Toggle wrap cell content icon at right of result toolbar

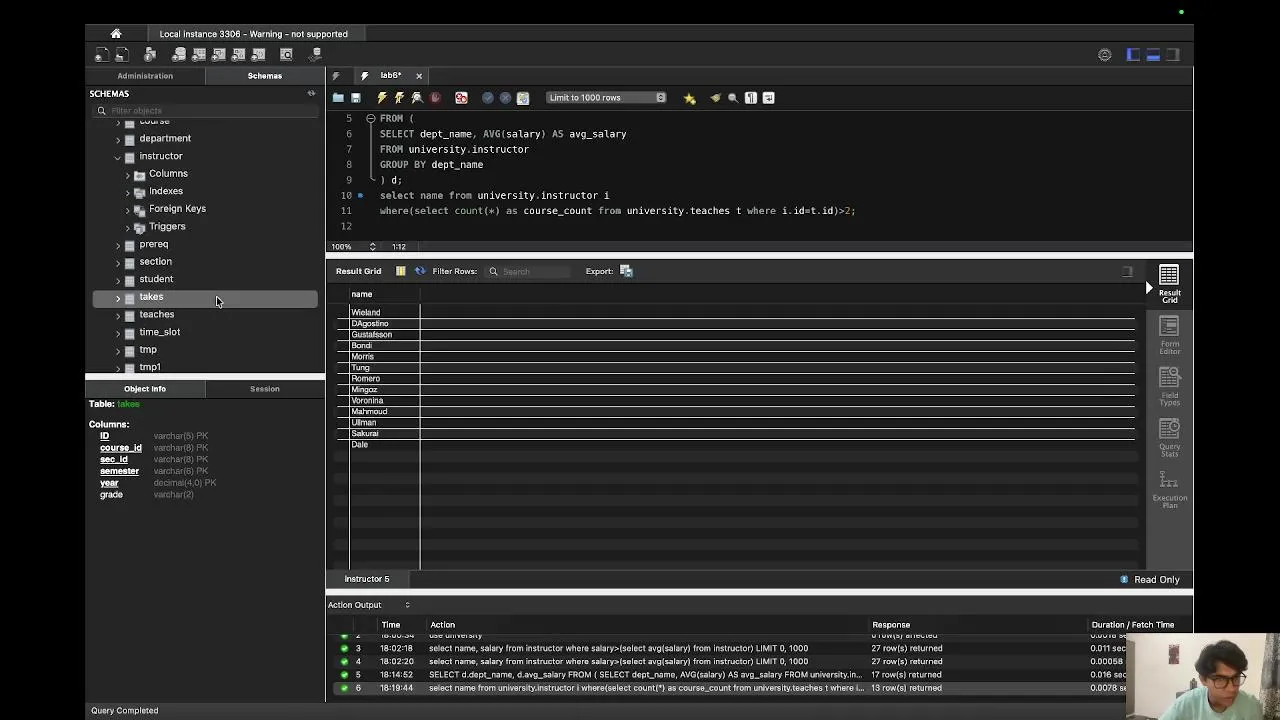[x=1127, y=271]
